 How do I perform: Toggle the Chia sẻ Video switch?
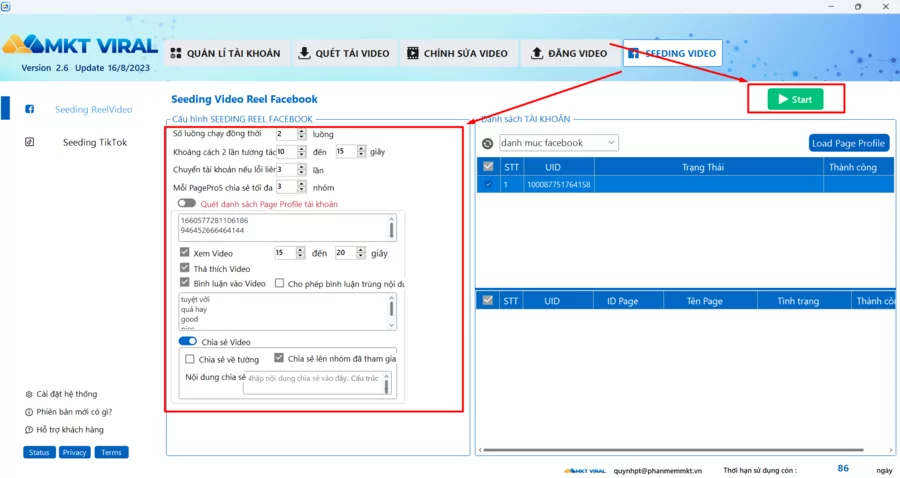point(188,341)
